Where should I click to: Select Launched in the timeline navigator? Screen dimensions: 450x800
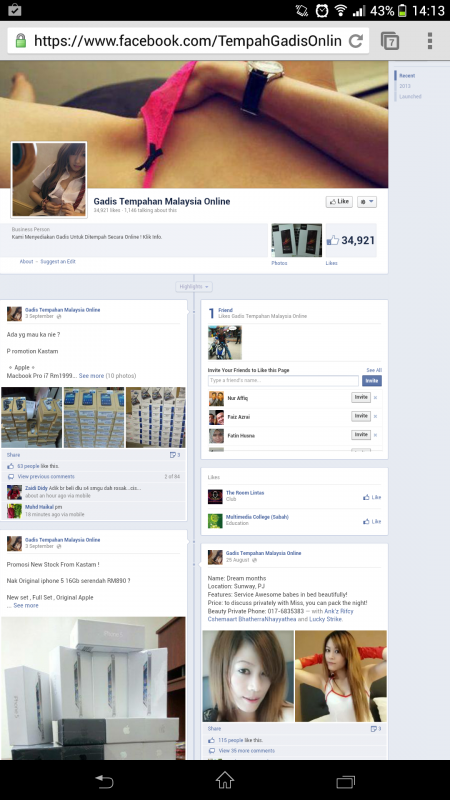point(410,96)
